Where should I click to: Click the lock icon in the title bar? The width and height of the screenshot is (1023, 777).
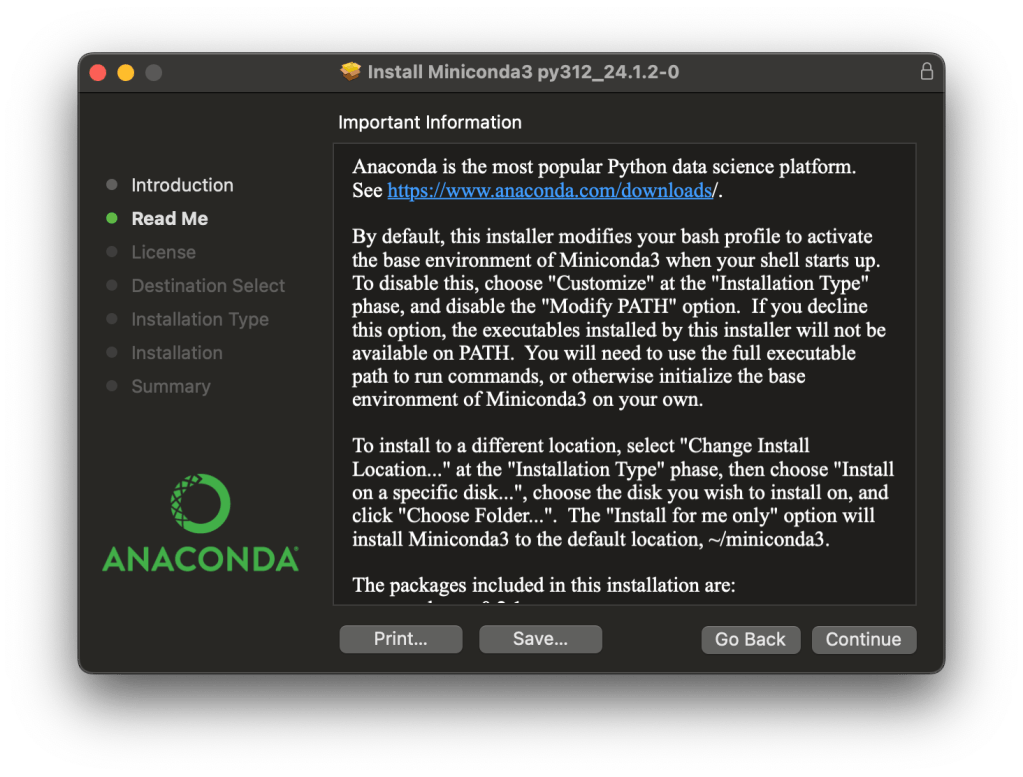click(x=926, y=72)
